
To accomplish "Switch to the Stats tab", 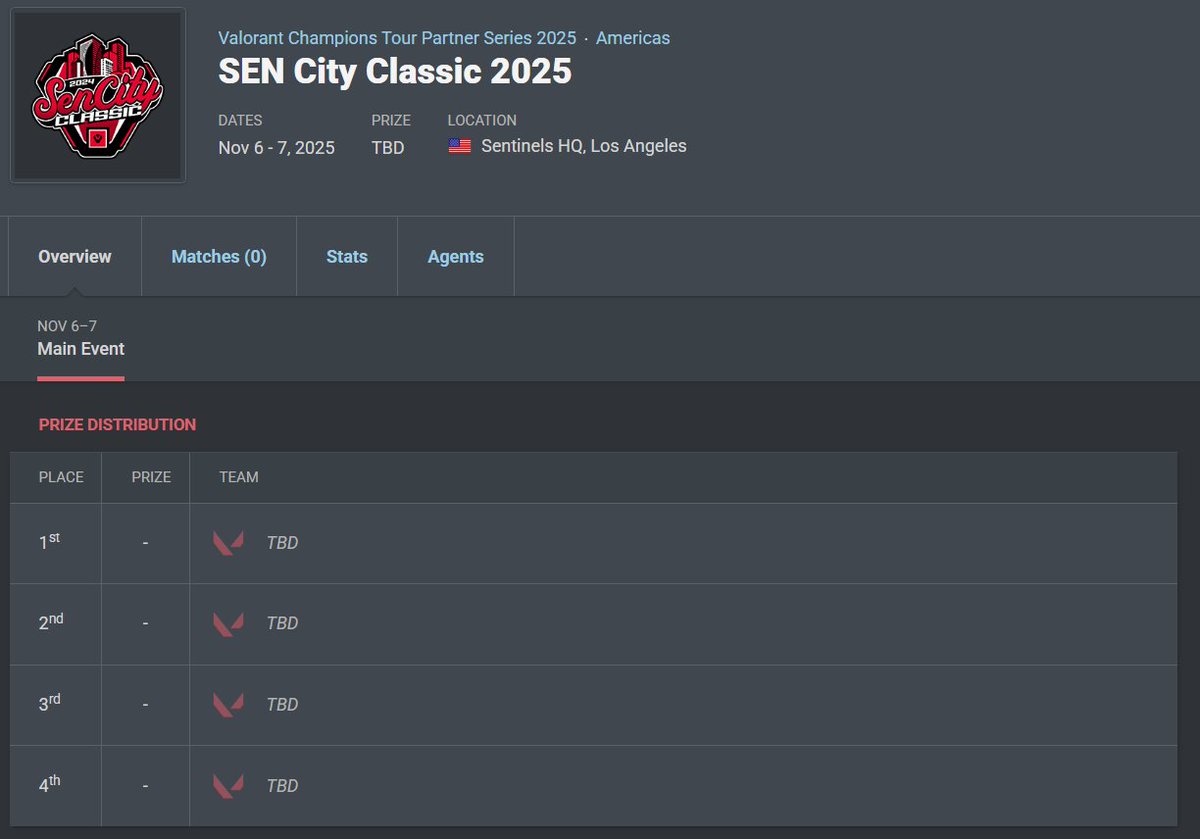I will [347, 257].
